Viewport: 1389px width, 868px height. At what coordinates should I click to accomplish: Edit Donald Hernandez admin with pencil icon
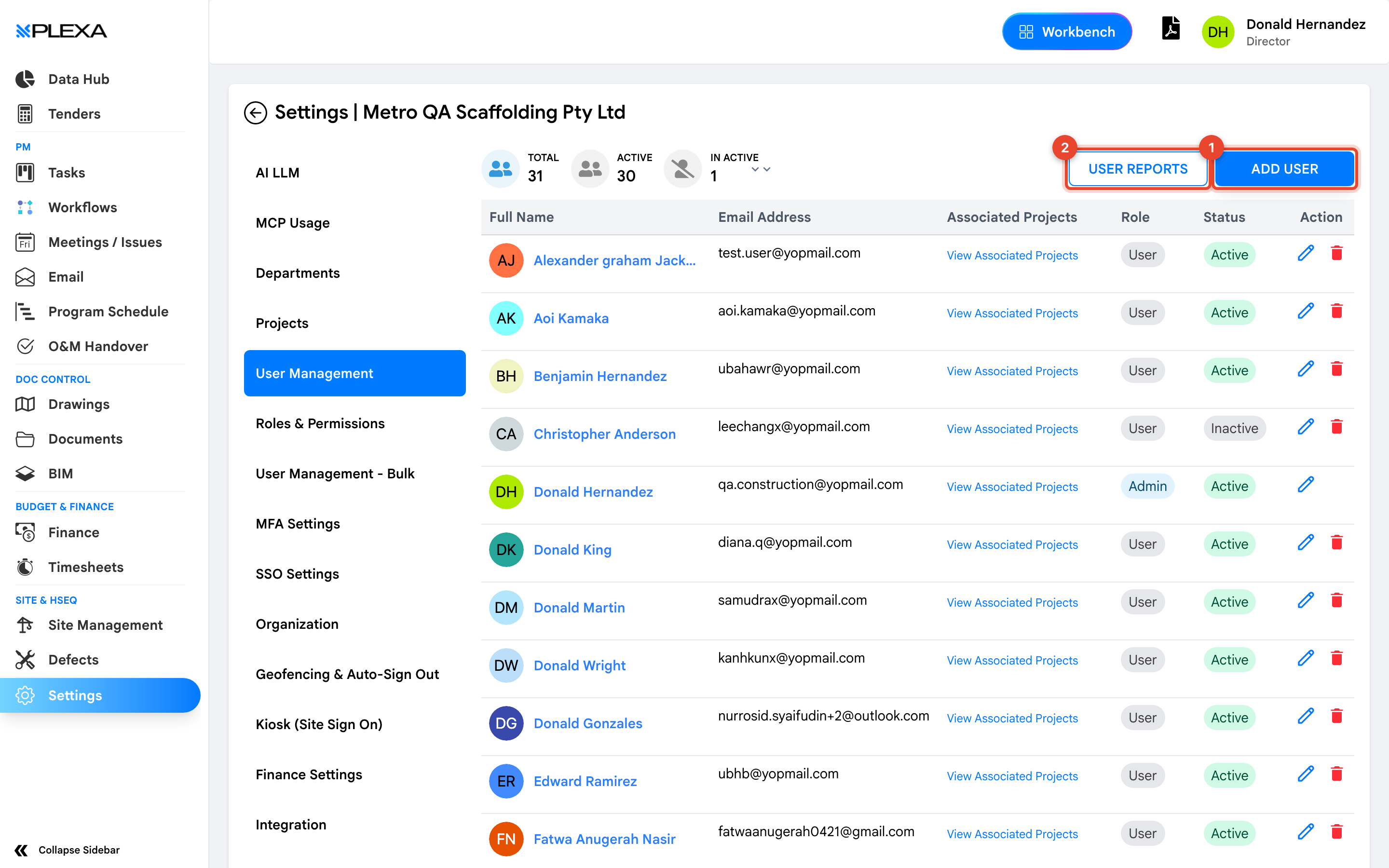[x=1306, y=485]
